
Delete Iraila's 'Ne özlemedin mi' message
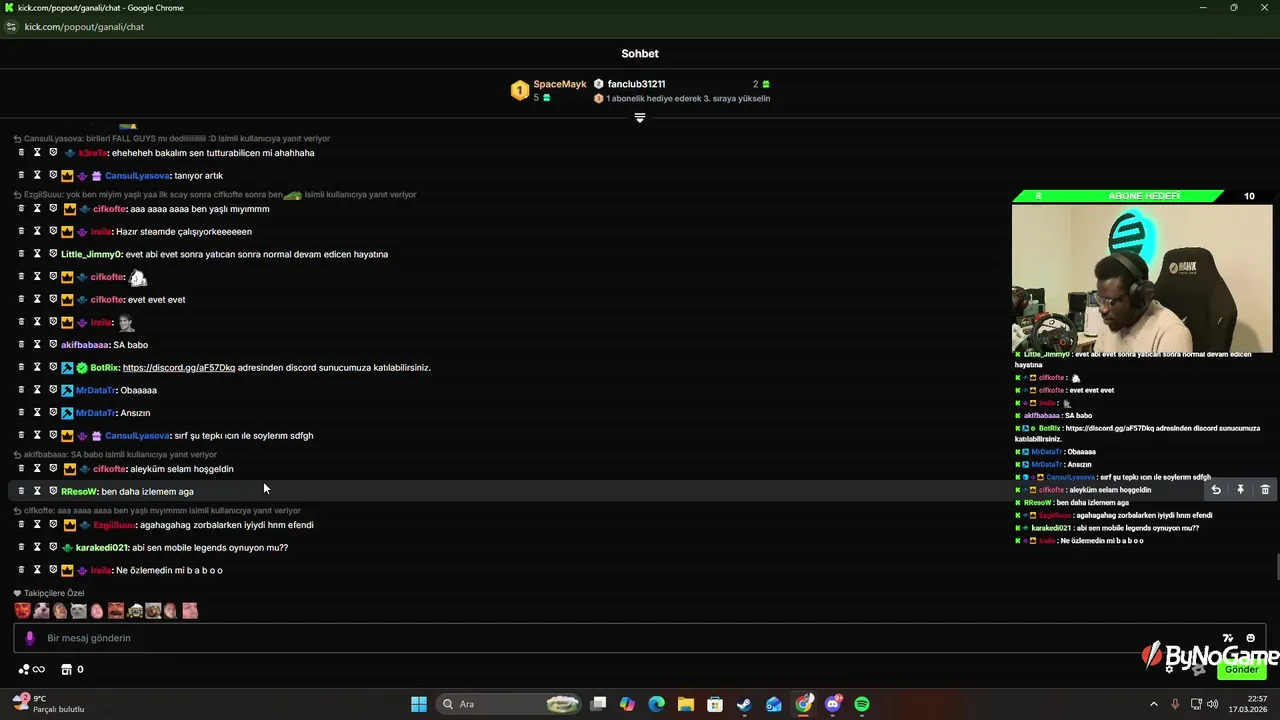coord(21,570)
